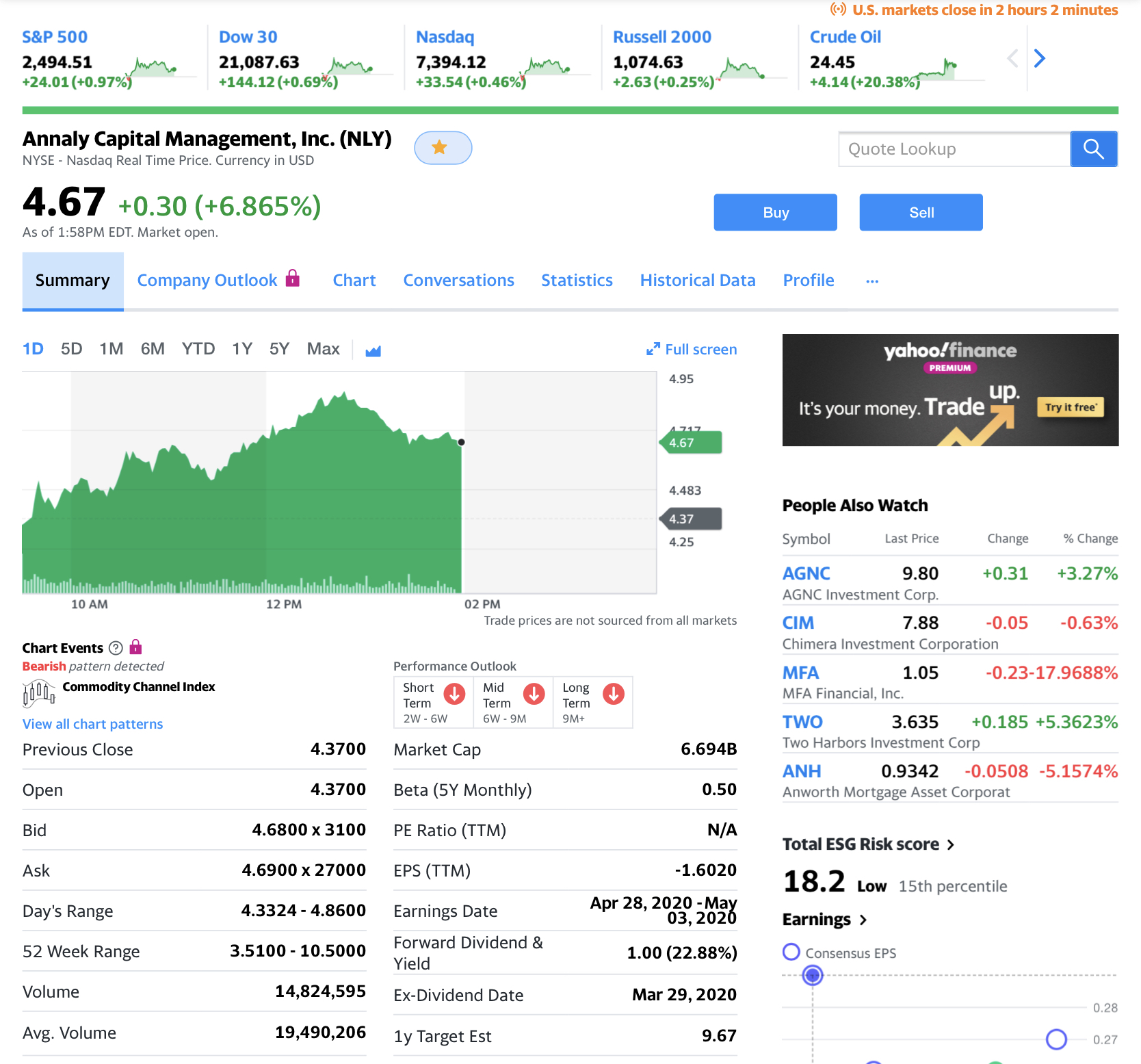Click the current price dot on chart

(x=462, y=442)
